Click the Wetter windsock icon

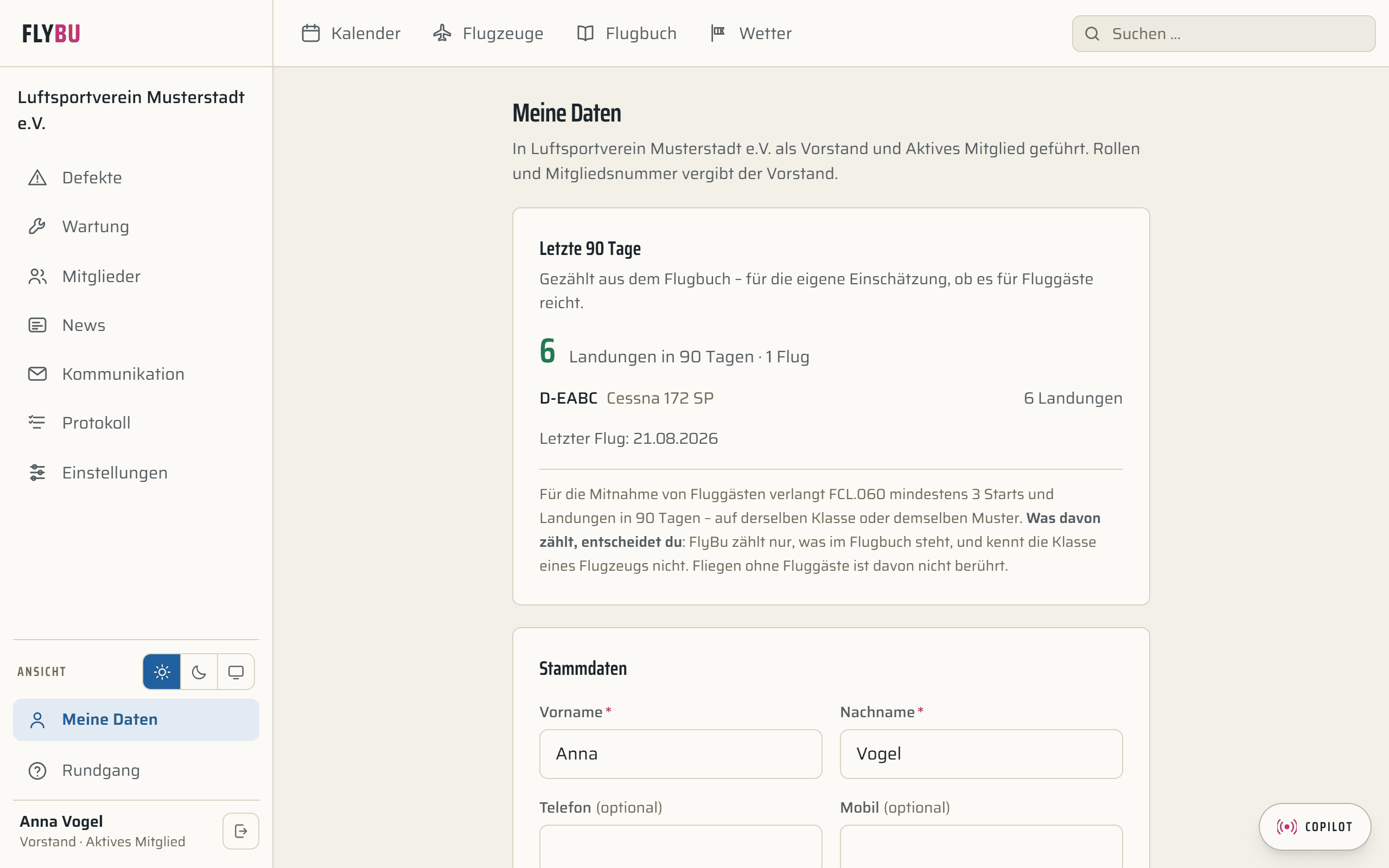(718, 33)
